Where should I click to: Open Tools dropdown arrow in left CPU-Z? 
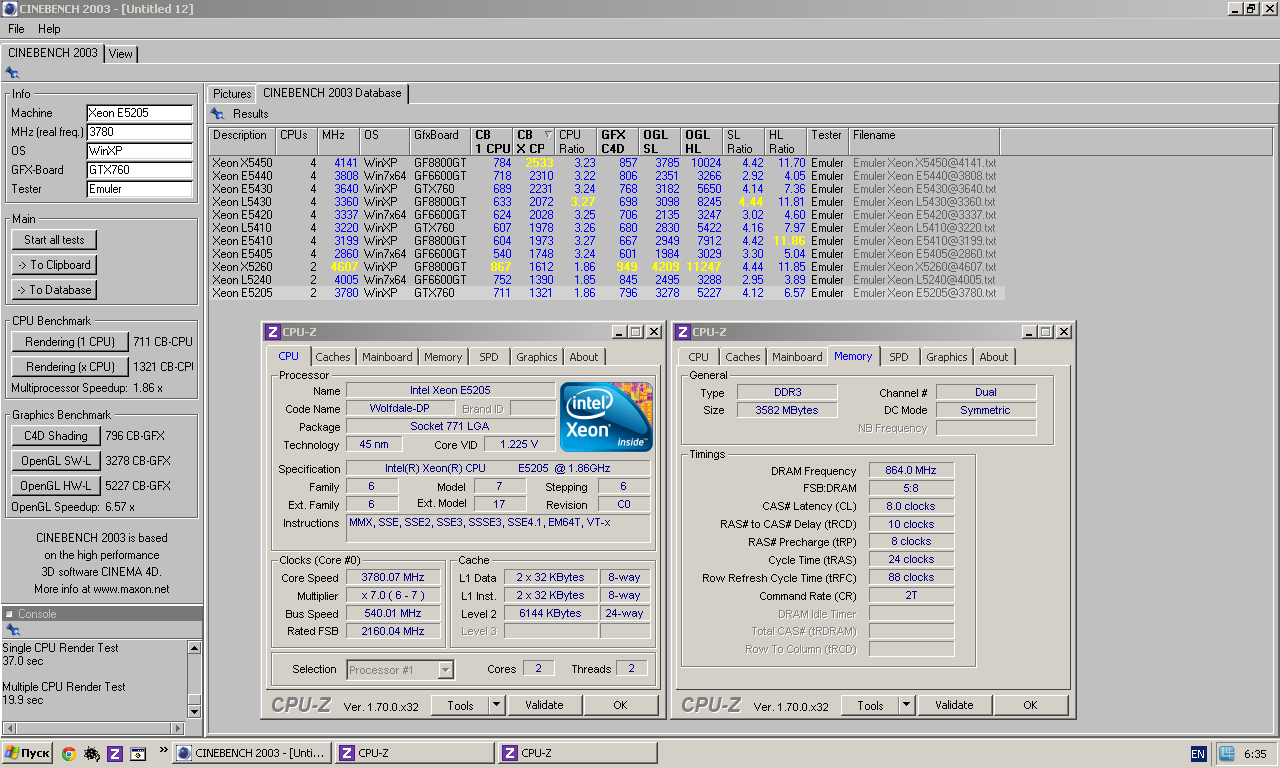(497, 705)
